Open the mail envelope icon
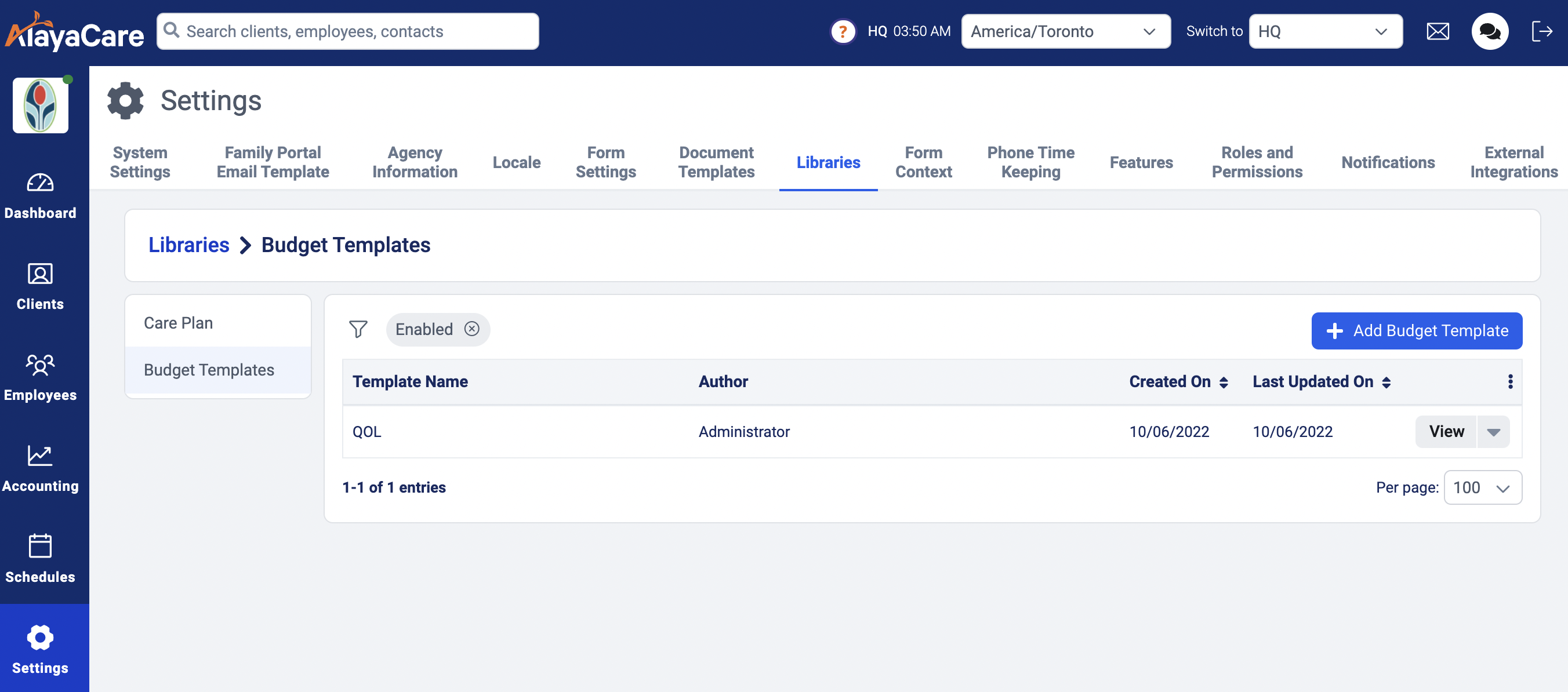The width and height of the screenshot is (1568, 692). [x=1438, y=32]
